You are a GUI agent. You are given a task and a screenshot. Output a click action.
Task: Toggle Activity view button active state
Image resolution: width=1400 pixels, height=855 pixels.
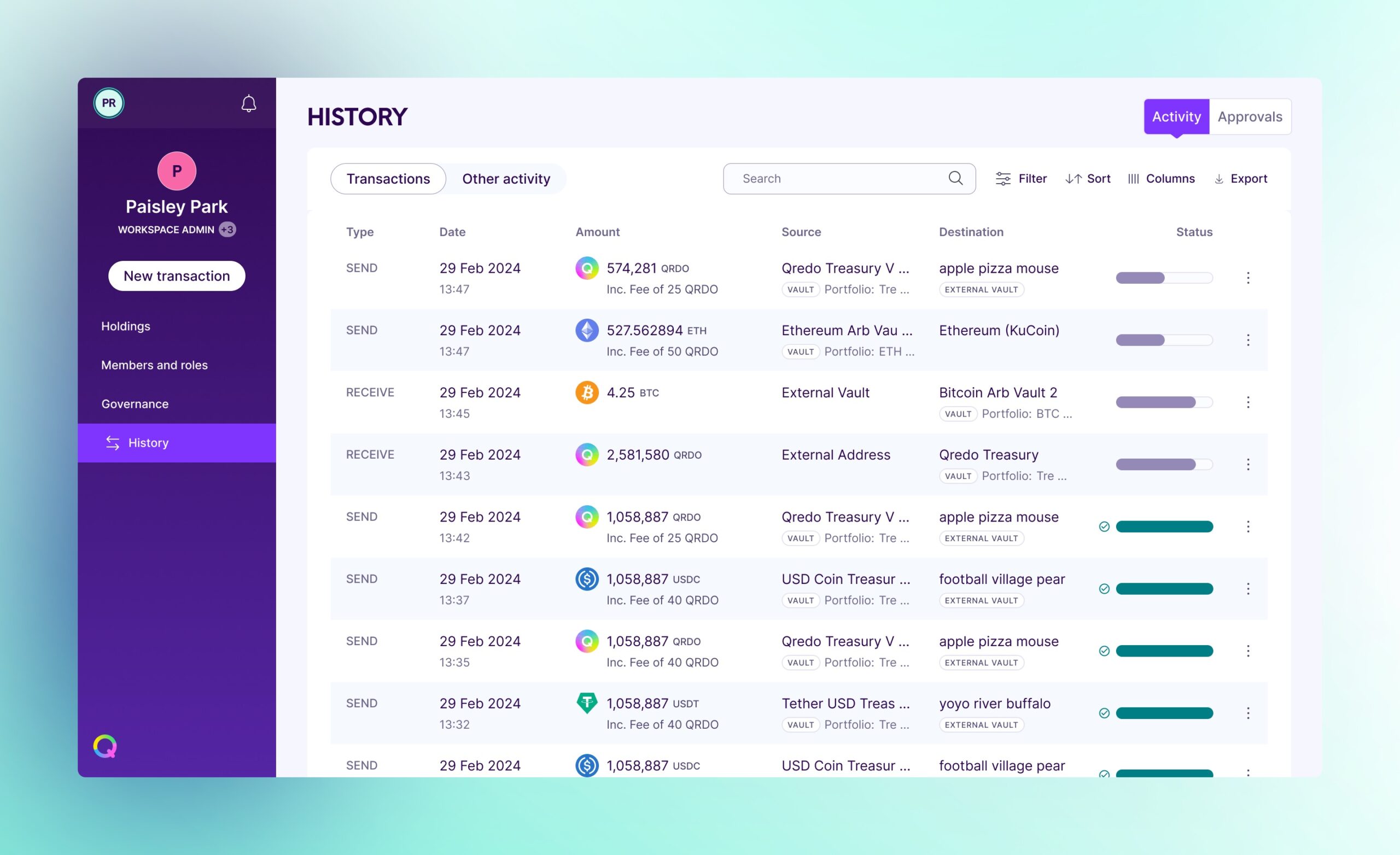click(x=1175, y=115)
